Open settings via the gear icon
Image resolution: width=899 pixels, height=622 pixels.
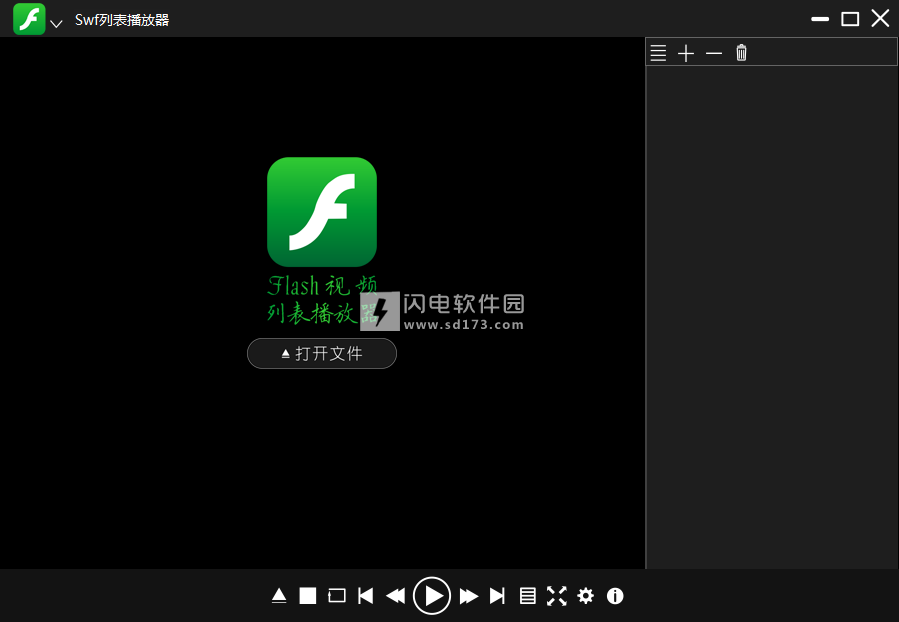point(585,596)
